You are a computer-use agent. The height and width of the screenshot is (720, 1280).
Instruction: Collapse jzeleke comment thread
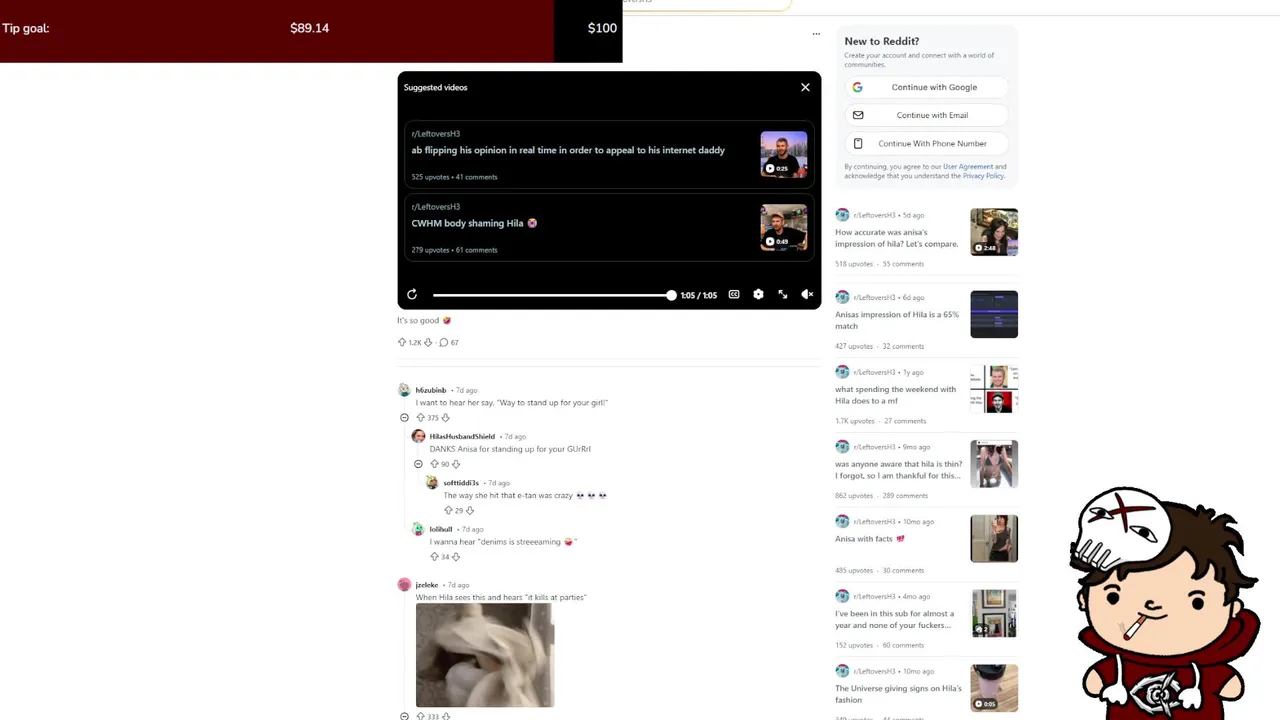[404, 716]
